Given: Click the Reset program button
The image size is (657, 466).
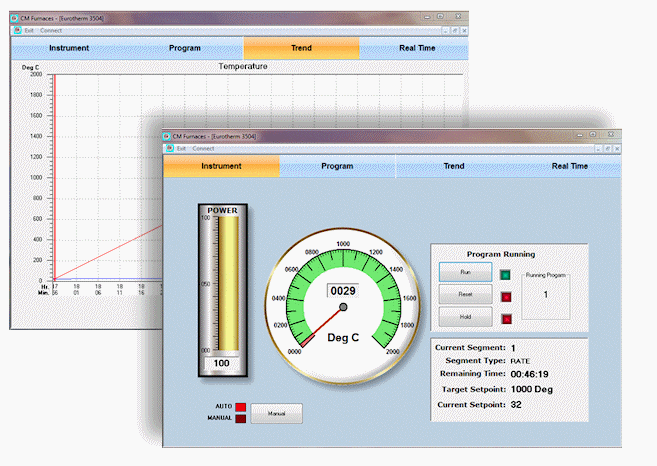Looking at the screenshot, I should coord(466,294).
